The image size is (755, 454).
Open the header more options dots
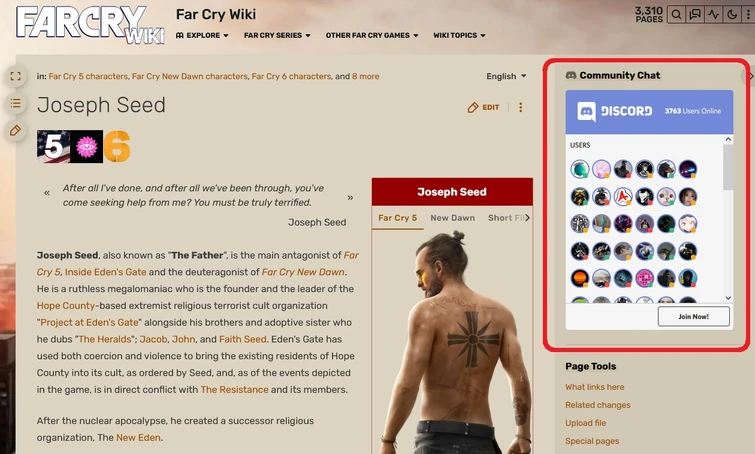point(748,14)
